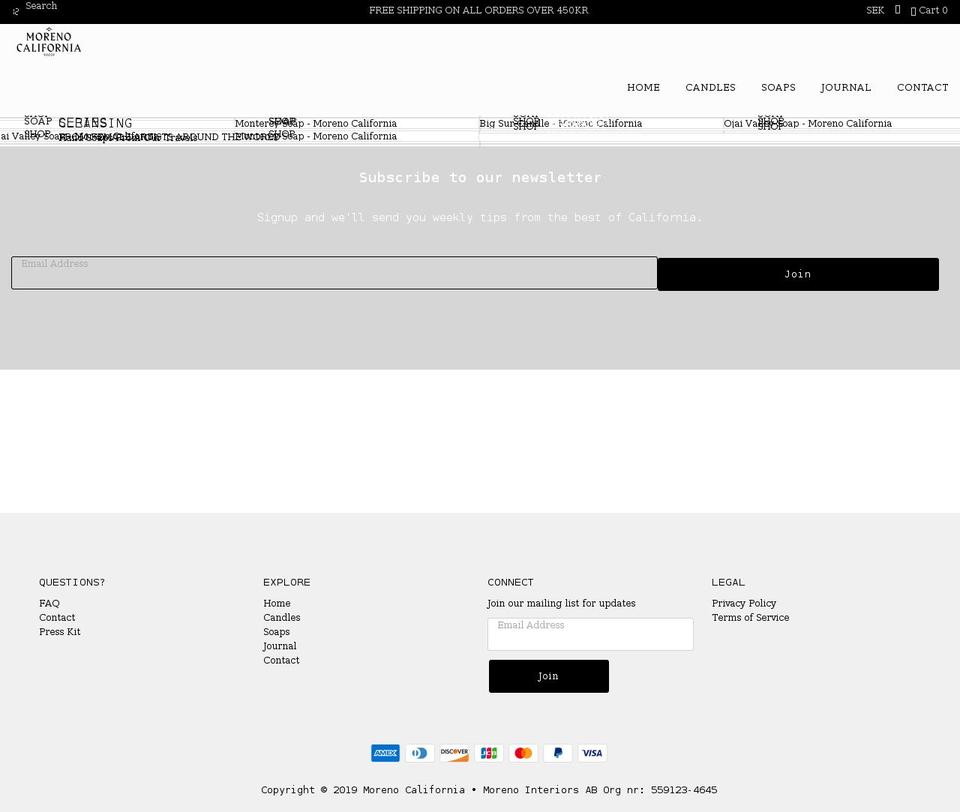960x812 pixels.
Task: Click the American Express payment icon
Action: [385, 753]
